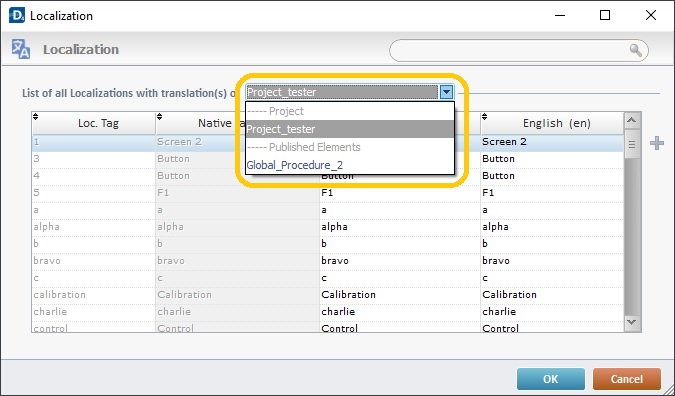675x396 pixels.
Task: Toggle the sort arrows on the English (en) column
Action: point(484,117)
